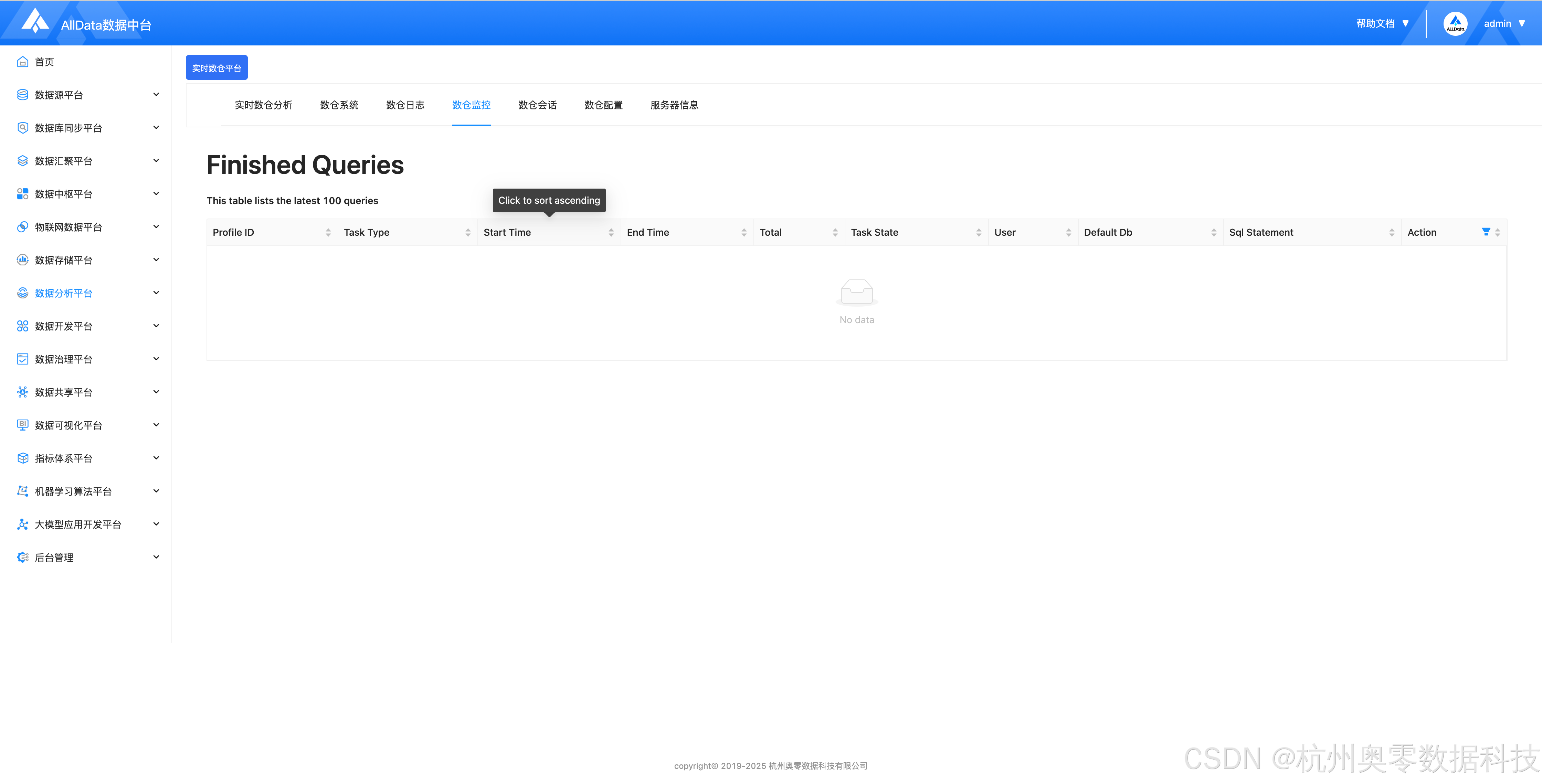Click the filter funnel icon in Action column
Image resolution: width=1542 pixels, height=784 pixels.
1486,232
